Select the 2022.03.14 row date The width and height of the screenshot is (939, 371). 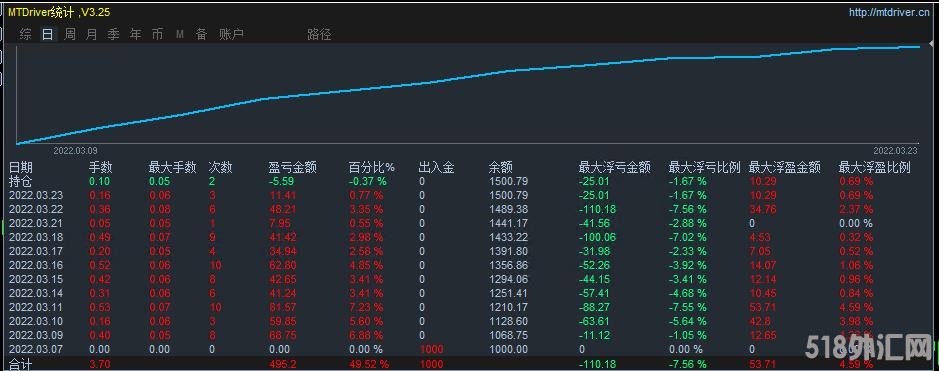(36, 293)
